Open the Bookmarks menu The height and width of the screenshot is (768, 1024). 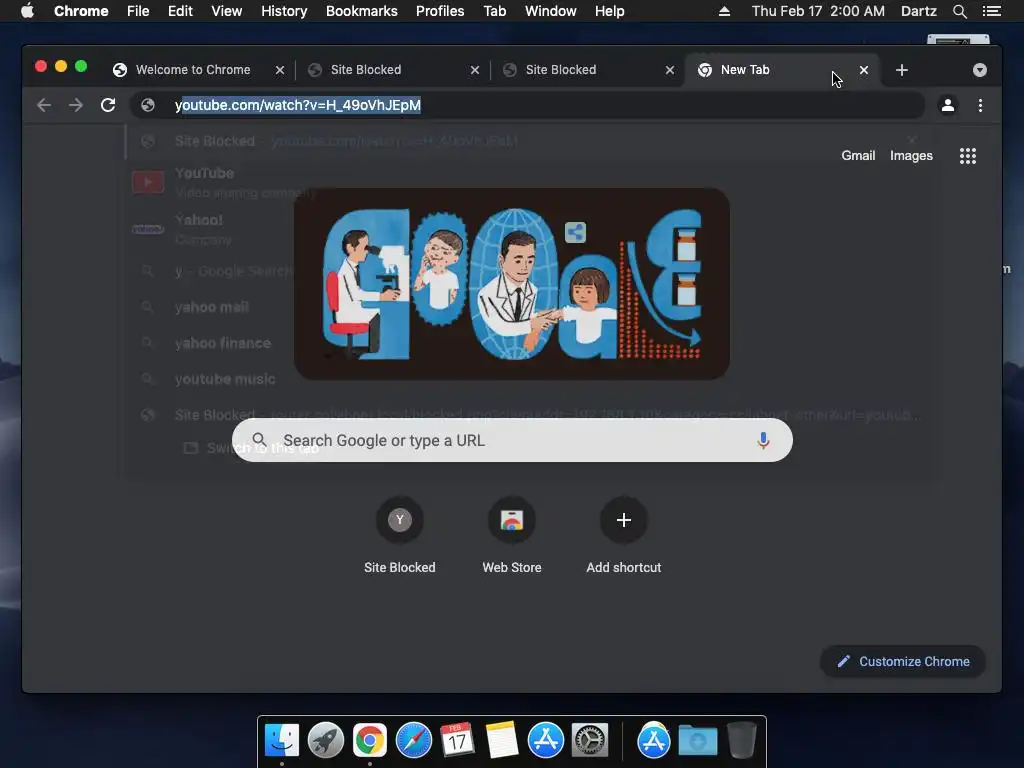(x=361, y=11)
